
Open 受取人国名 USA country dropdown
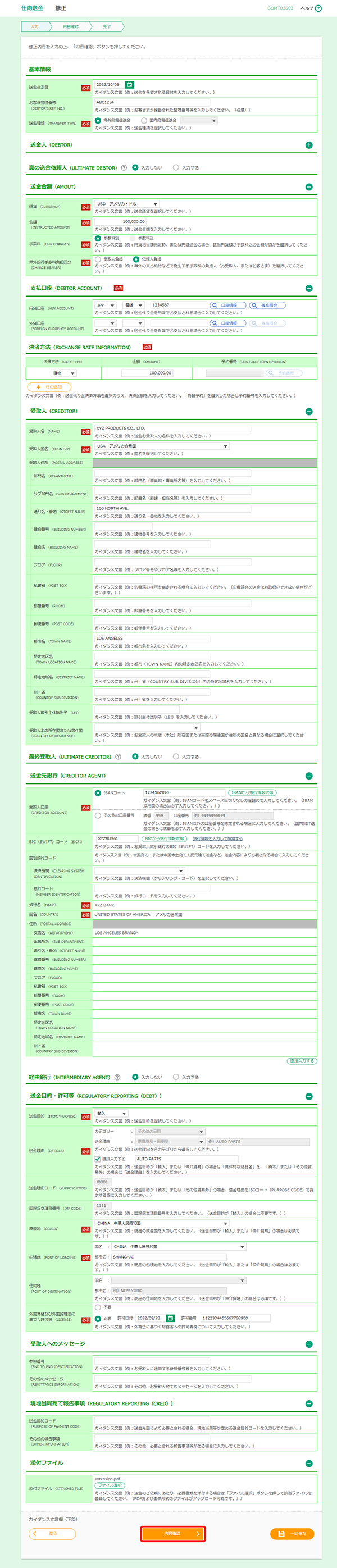click(x=162, y=446)
